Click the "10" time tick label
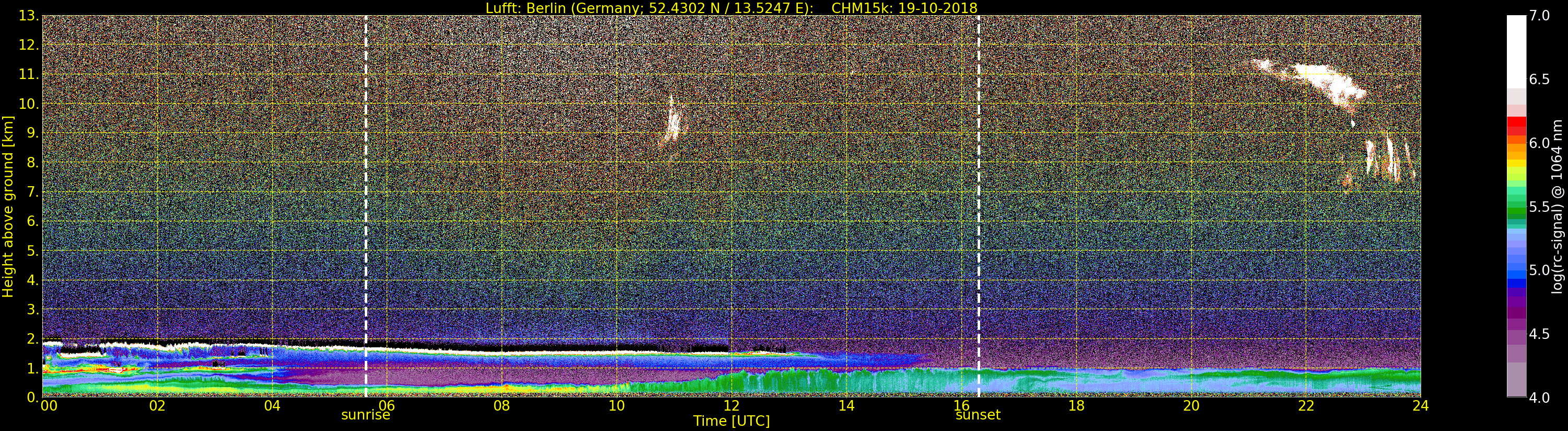The image size is (1568, 431). coord(617,406)
